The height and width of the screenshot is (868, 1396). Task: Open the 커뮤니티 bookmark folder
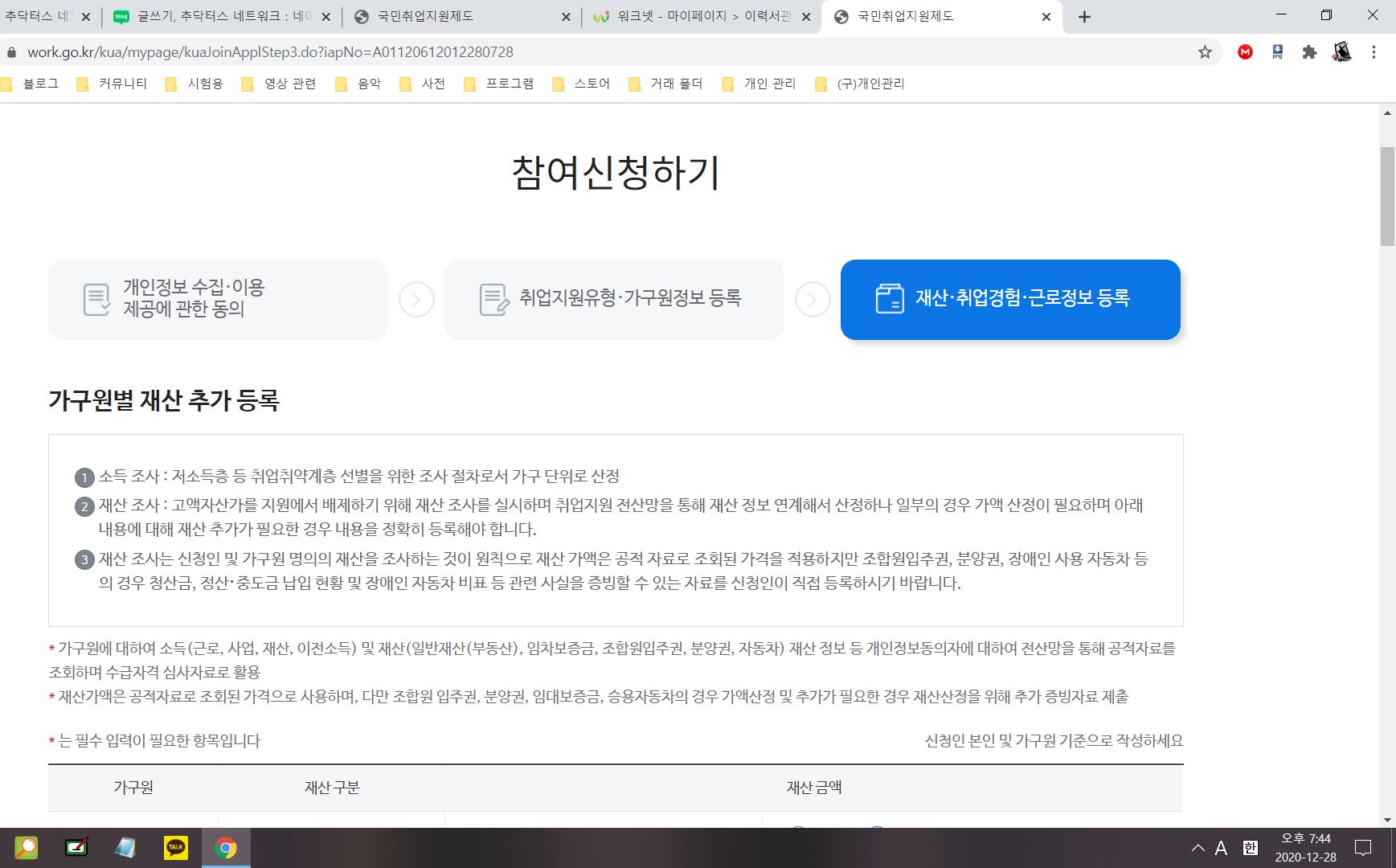[x=112, y=84]
